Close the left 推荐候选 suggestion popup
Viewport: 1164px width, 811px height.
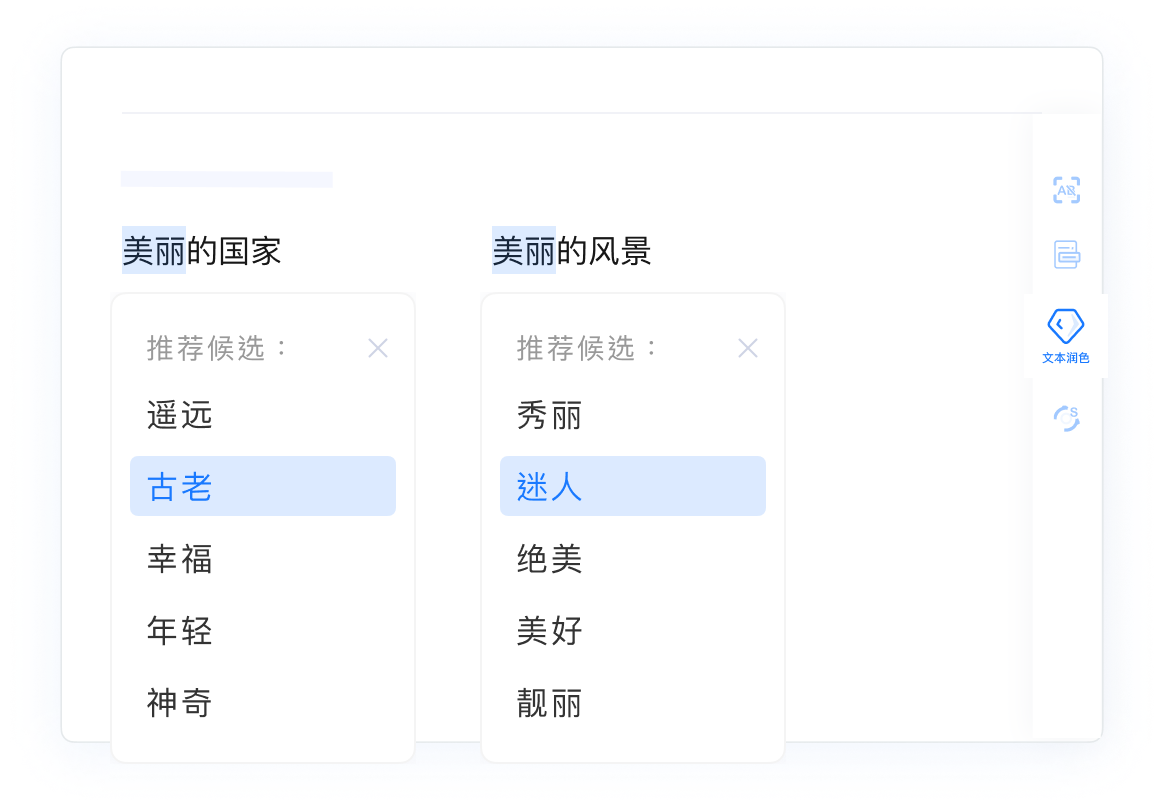pyautogui.click(x=378, y=348)
